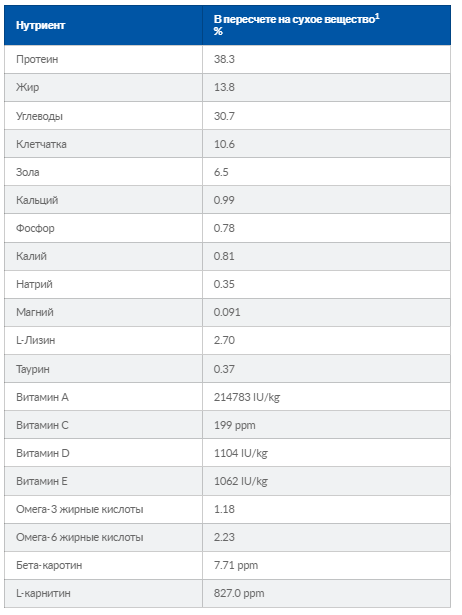Image resolution: width=462 pixels, height=615 pixels.
Task: Click the Витамин A value 214783 IU/kg
Action: pos(247,397)
